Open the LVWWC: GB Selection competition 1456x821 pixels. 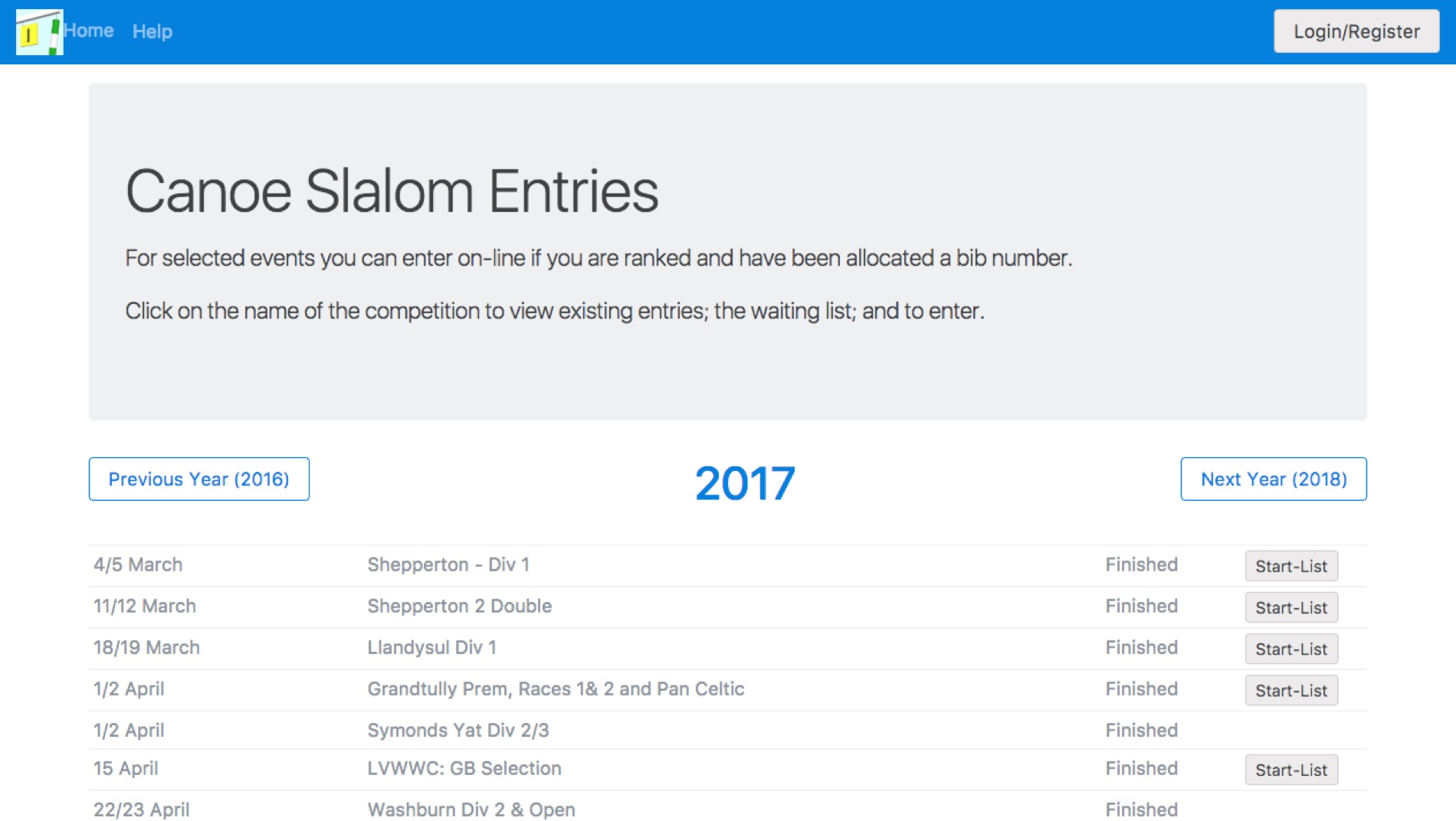[464, 769]
